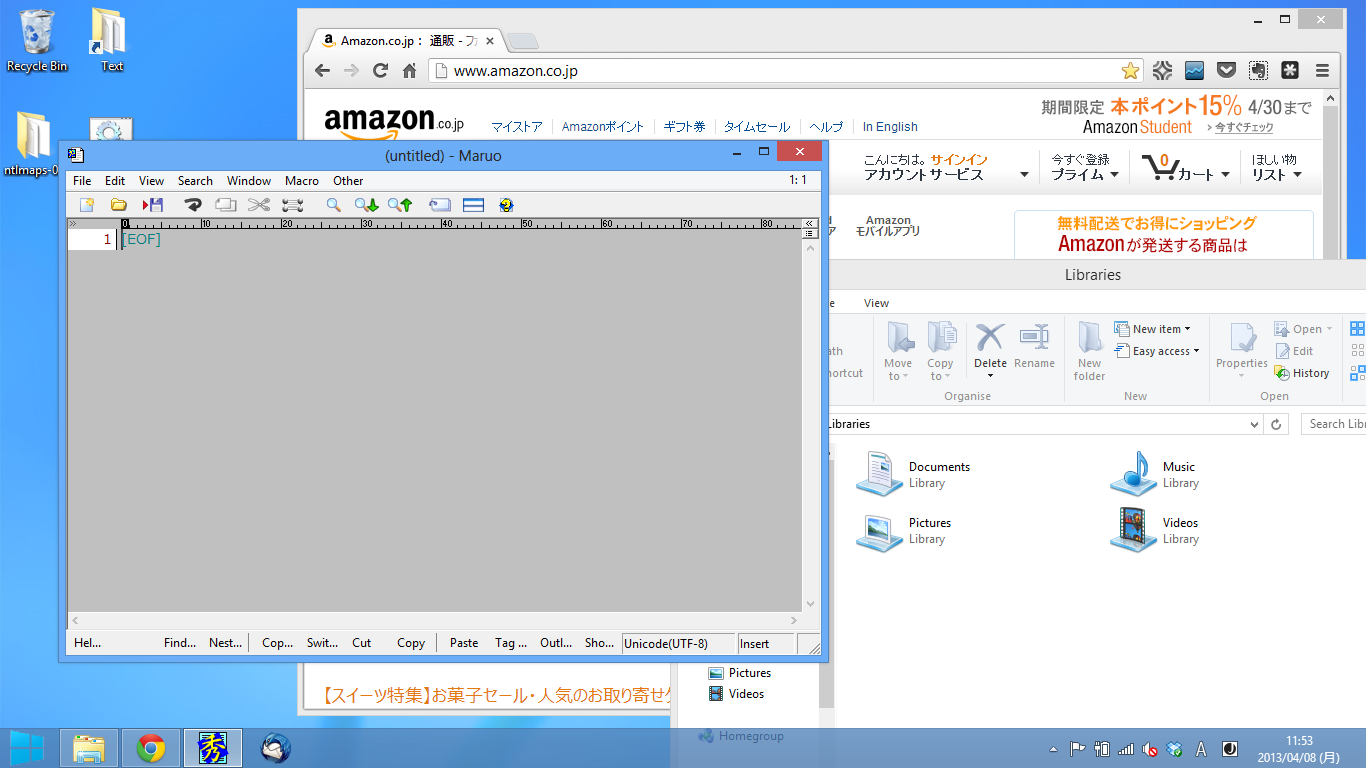Click the Maruo vertical scrollbar track
The width and height of the screenshot is (1366, 768).
810,420
